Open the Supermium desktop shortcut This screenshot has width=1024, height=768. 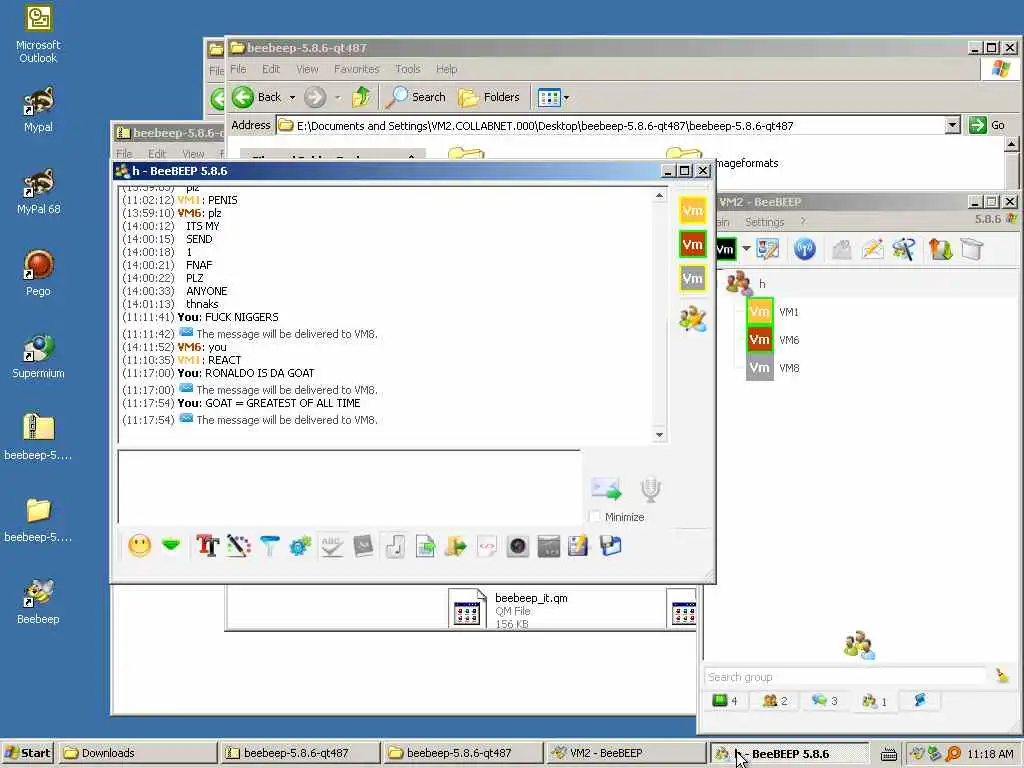tap(38, 357)
